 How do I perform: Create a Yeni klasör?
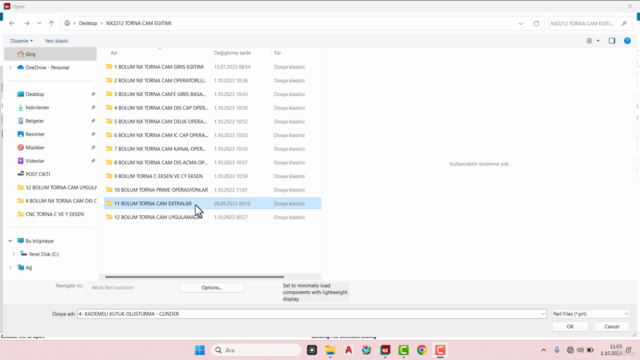tap(56, 41)
